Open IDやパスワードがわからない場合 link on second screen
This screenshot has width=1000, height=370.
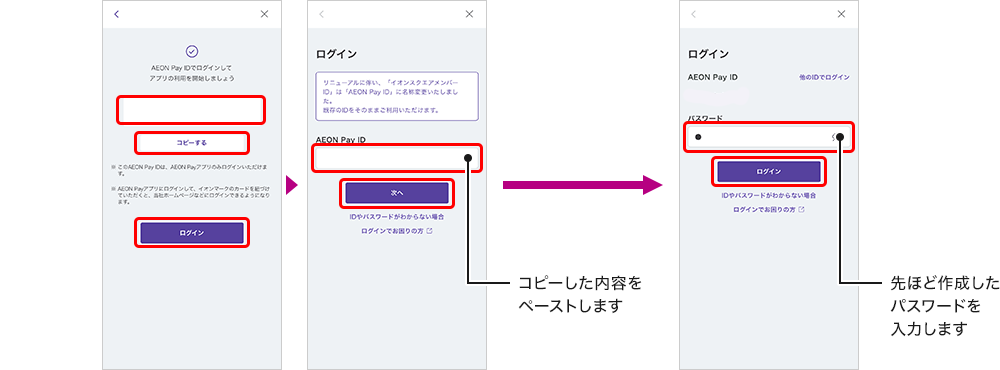(397, 217)
